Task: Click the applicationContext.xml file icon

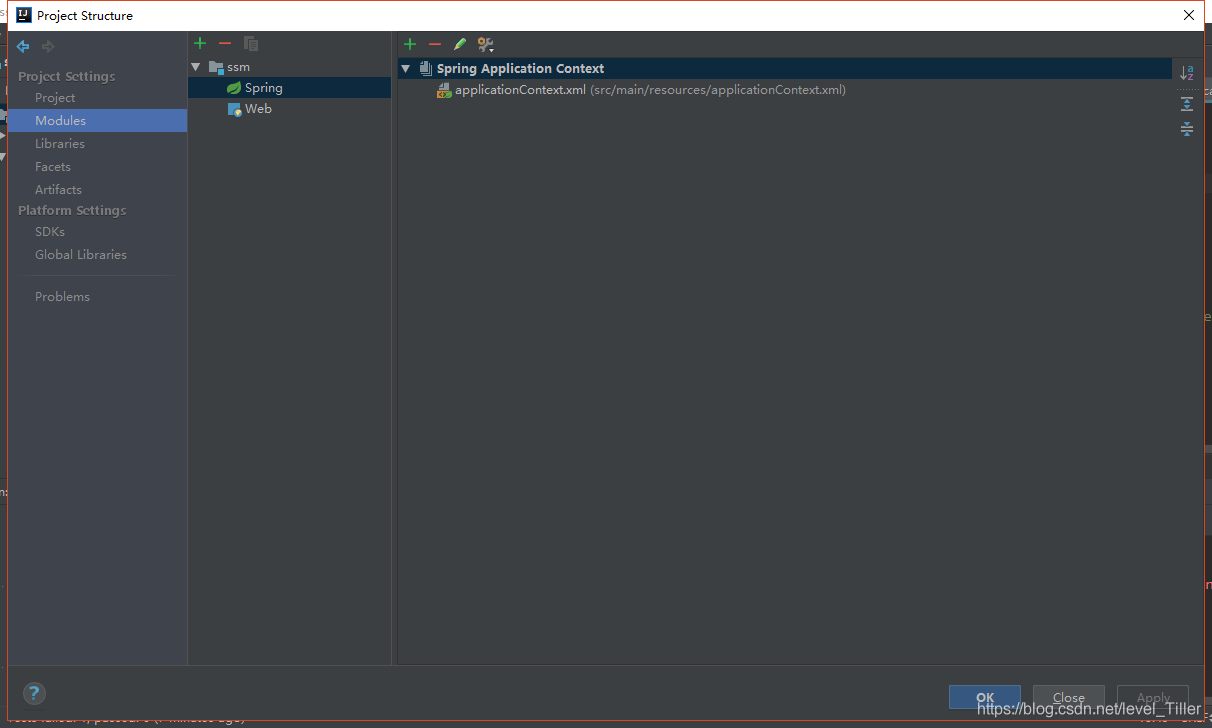Action: [x=445, y=90]
